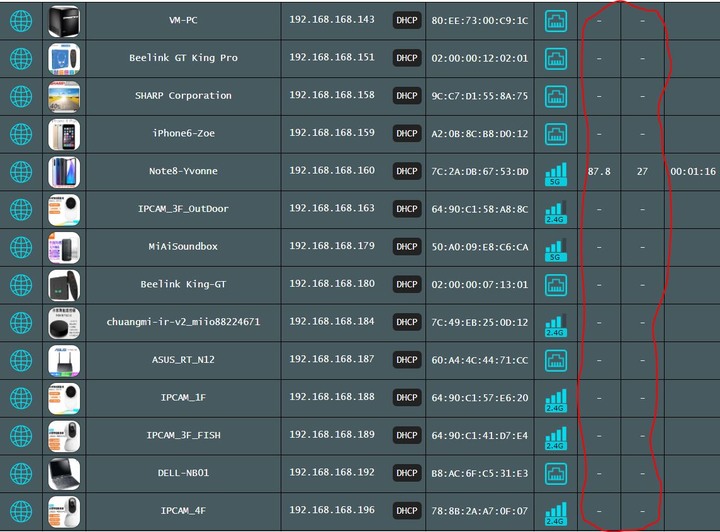Viewport: 720px width, 532px height.
Task: Click the 5G signal icon for MiAiSoundbox
Action: click(556, 249)
